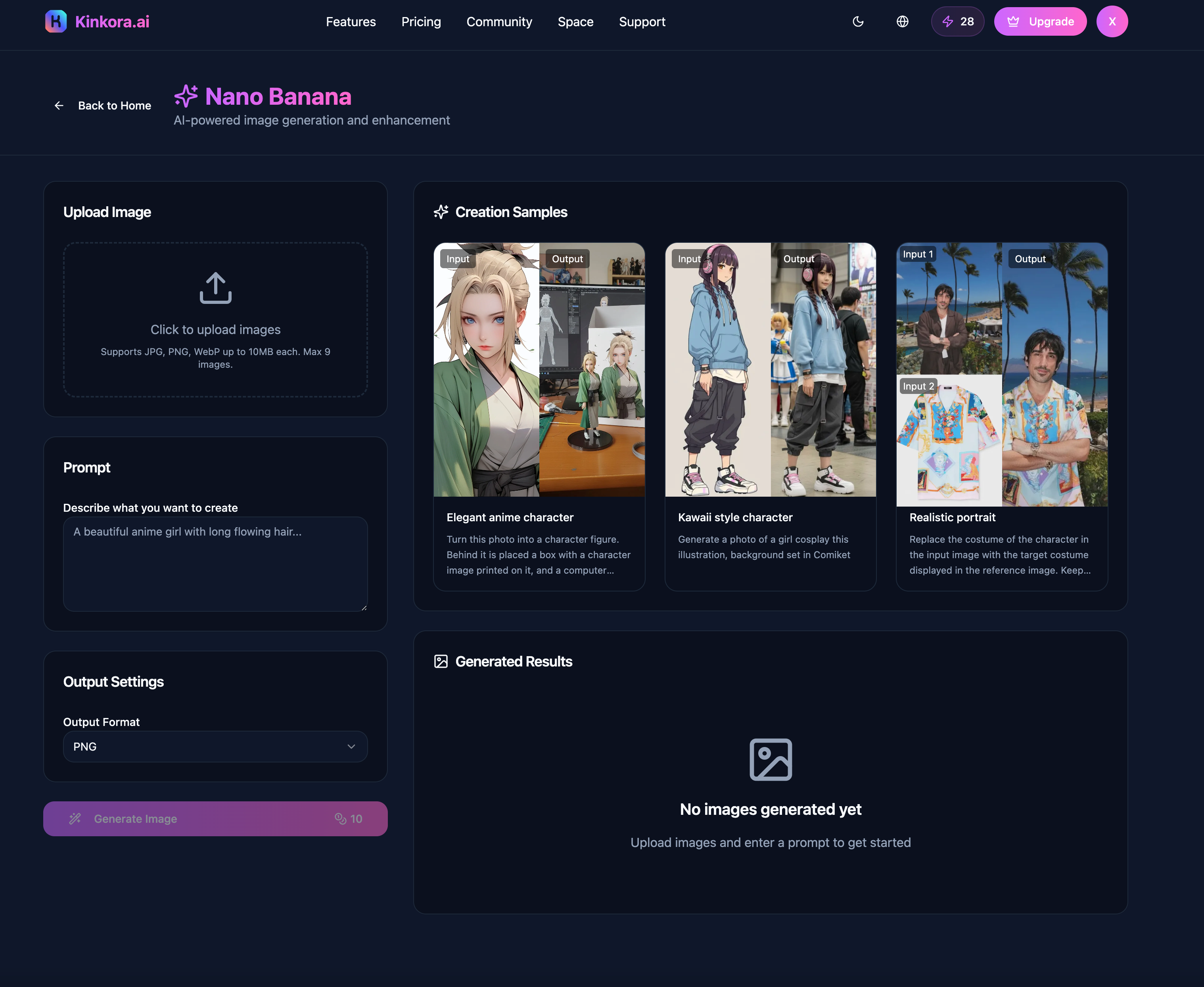Click the lightning credits icon showing 28
1204x987 pixels.
[x=948, y=21]
